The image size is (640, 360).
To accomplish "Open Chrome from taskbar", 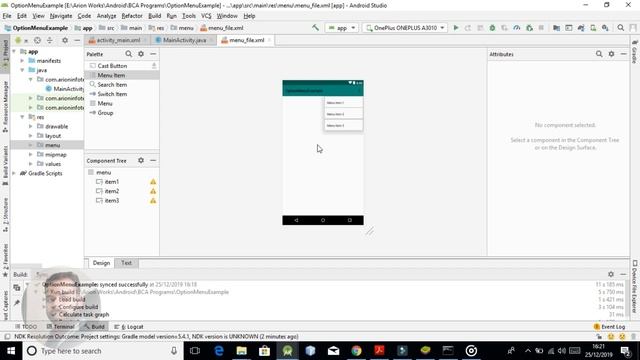I will click(x=356, y=351).
